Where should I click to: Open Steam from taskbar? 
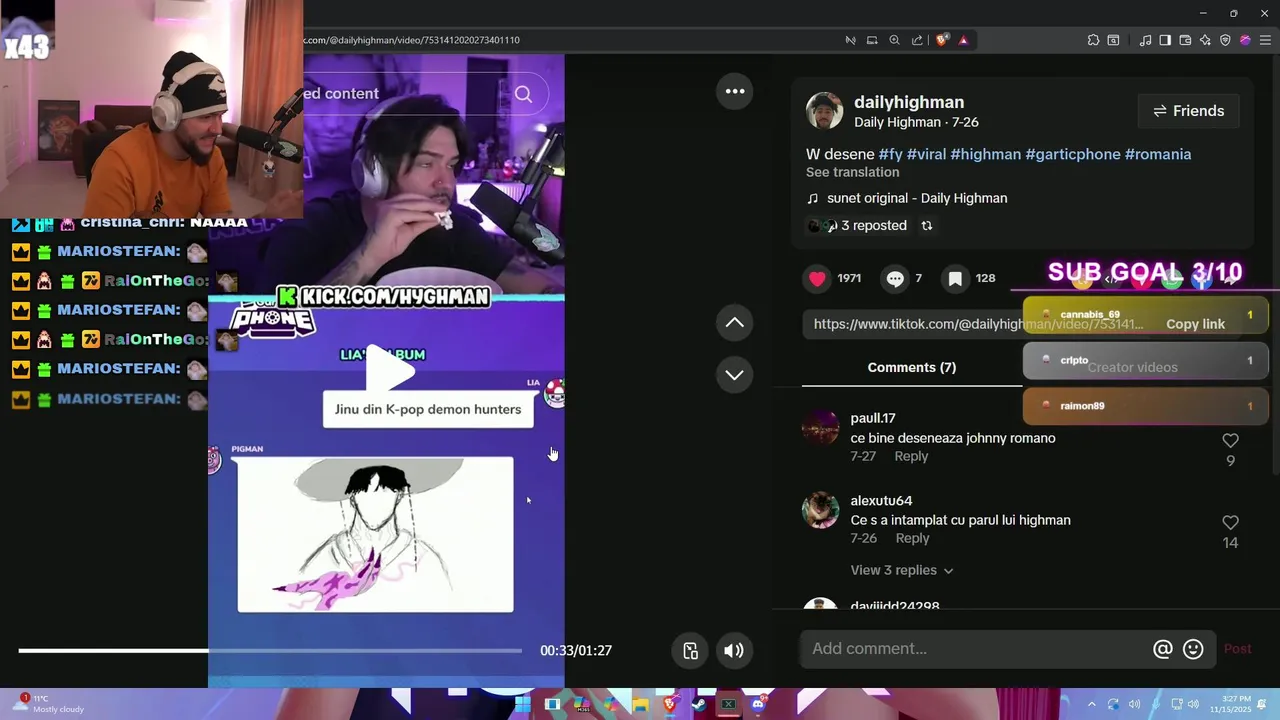(699, 704)
